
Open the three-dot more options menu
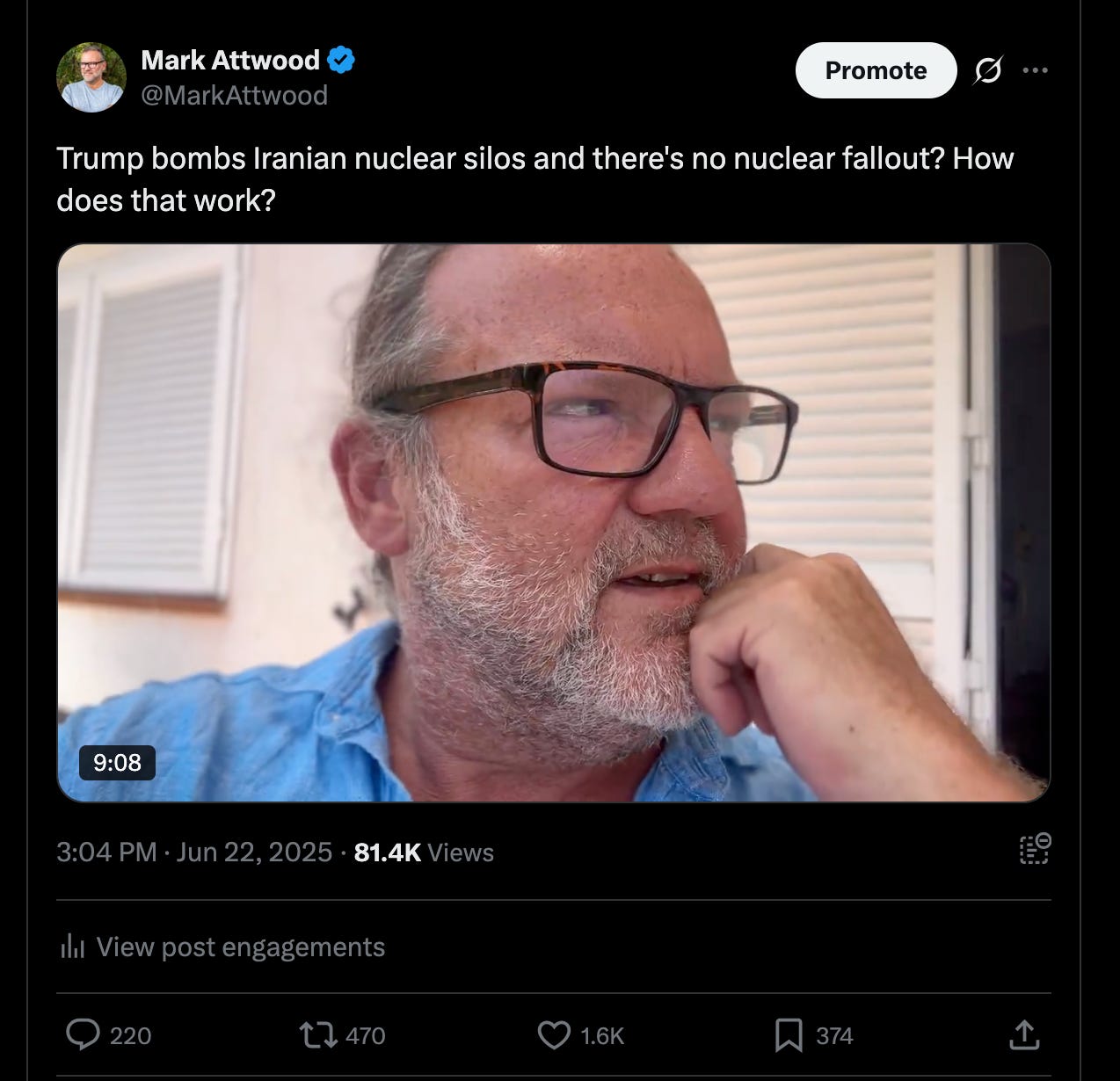(1036, 70)
